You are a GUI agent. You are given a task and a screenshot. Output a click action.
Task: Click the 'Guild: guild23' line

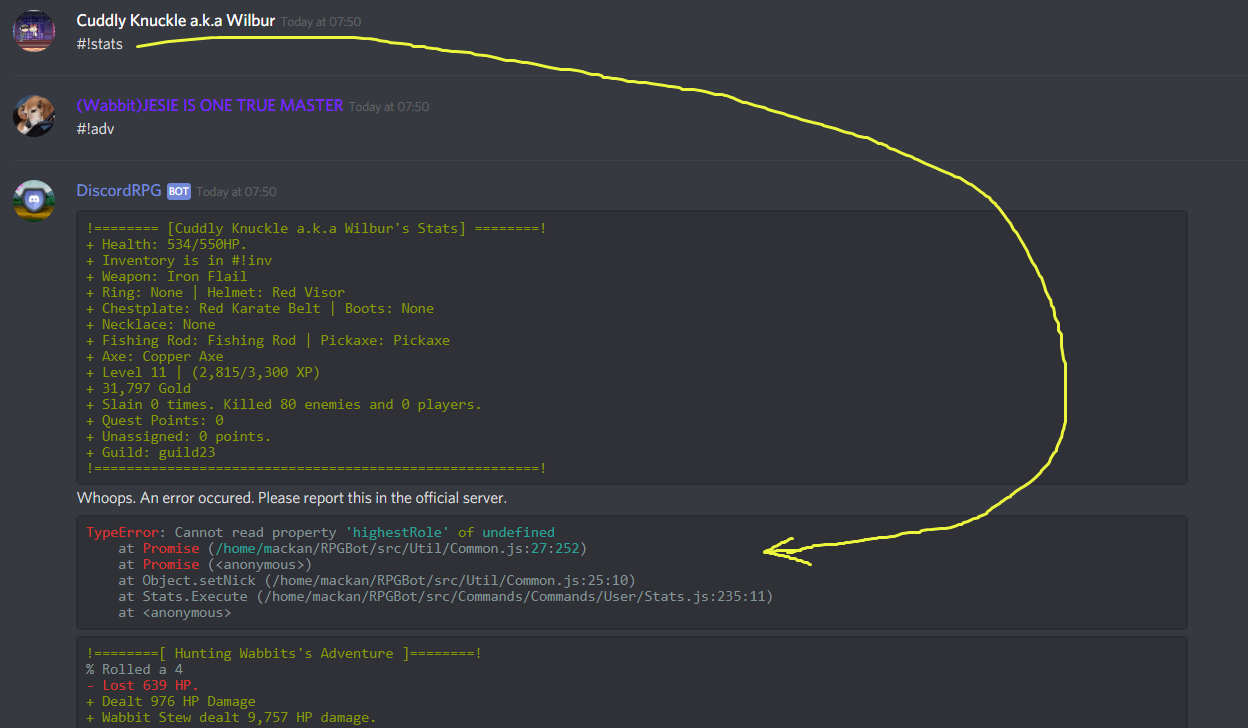tap(151, 452)
